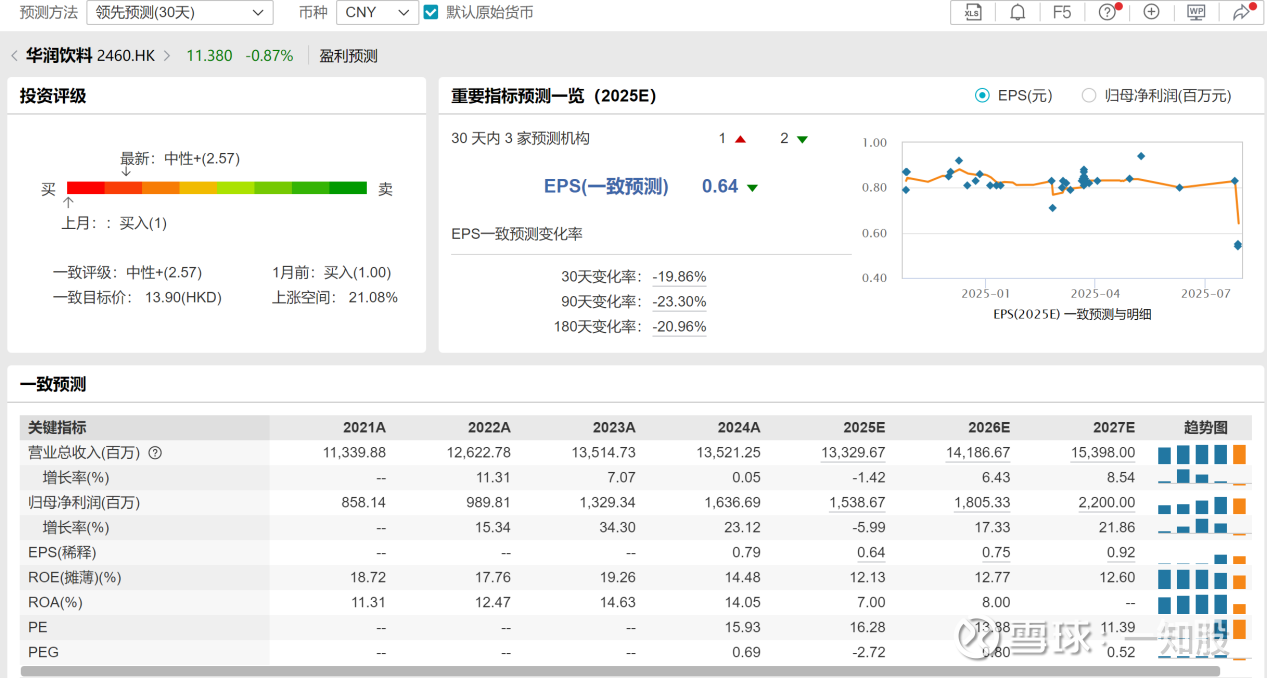Viewport: 1267px width, 678px height.
Task: Select the 13,521.25 revenue cell
Action: pos(729,453)
